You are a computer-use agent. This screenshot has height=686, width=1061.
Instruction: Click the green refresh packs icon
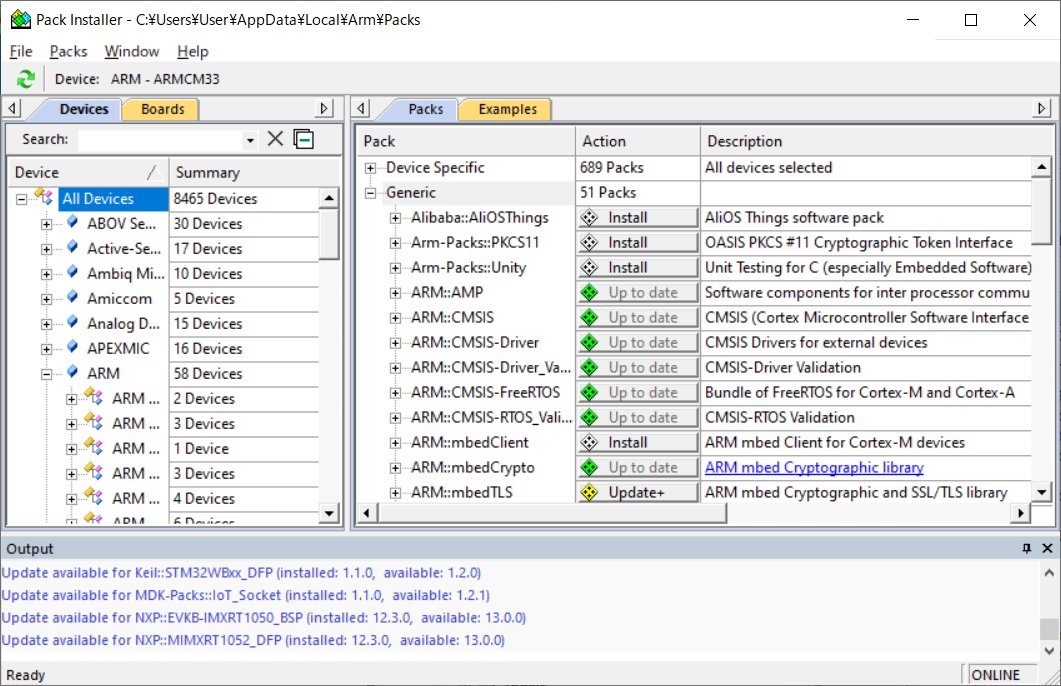click(26, 79)
